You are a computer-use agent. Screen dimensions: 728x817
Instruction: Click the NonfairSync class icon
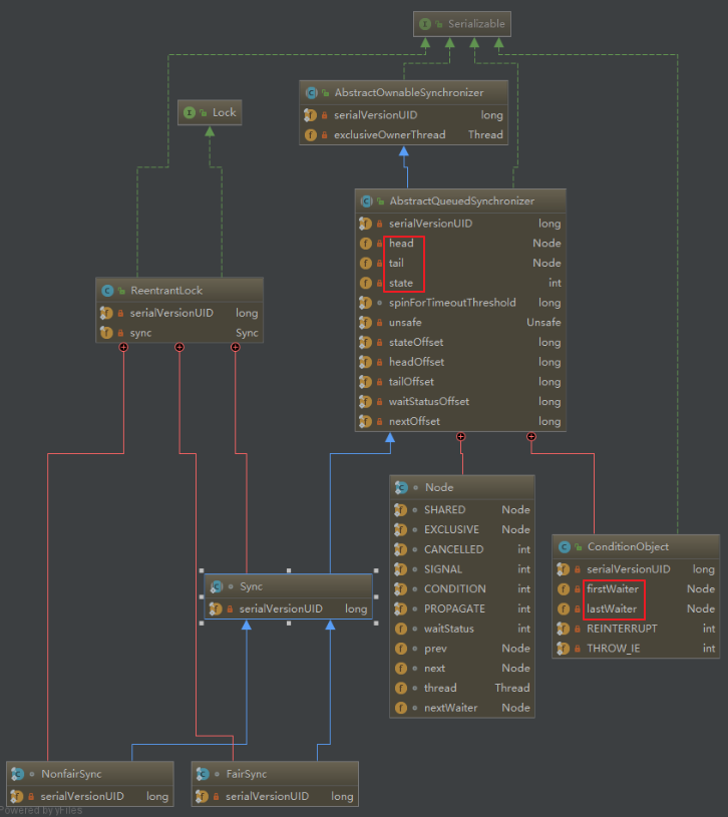[18, 774]
